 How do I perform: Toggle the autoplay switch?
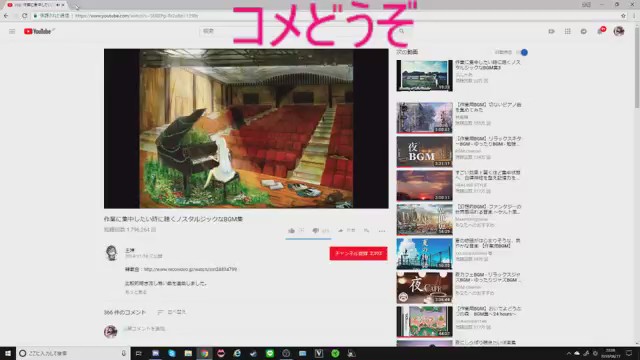point(522,52)
